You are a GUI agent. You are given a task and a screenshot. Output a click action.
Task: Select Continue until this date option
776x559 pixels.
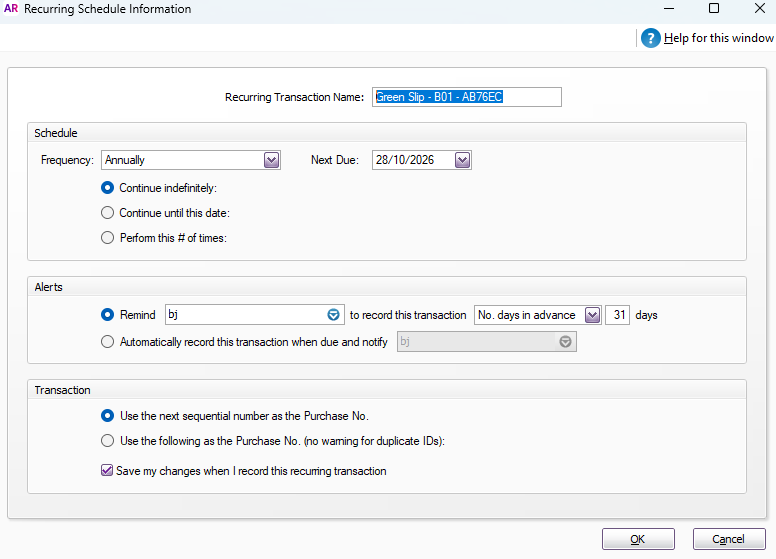pyautogui.click(x=108, y=212)
